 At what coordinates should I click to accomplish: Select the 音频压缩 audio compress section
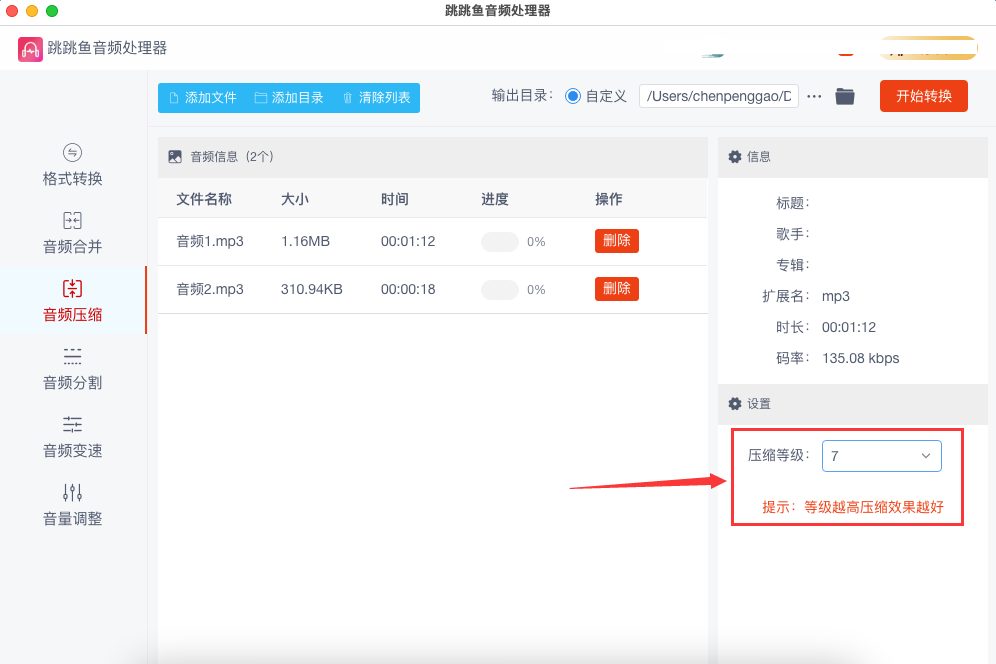[72, 301]
